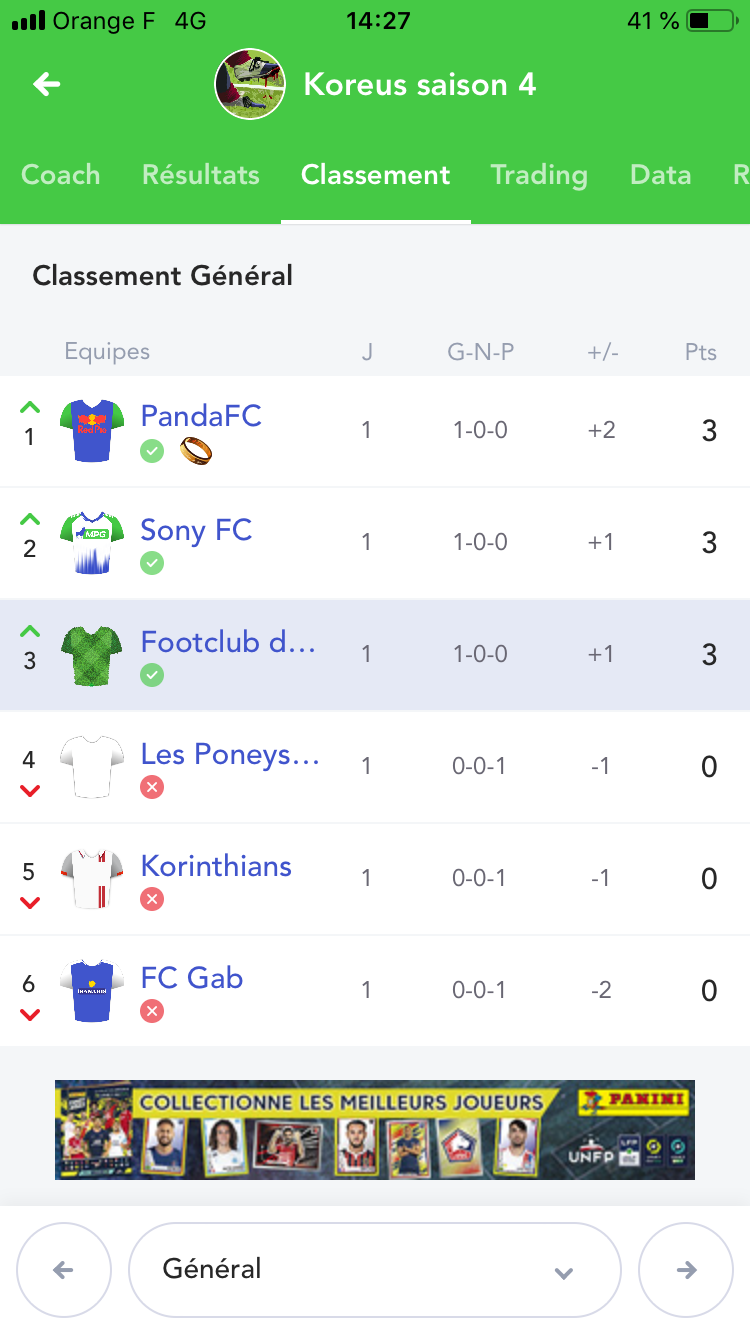Tap the Panini collection ad banner

click(x=374, y=1130)
